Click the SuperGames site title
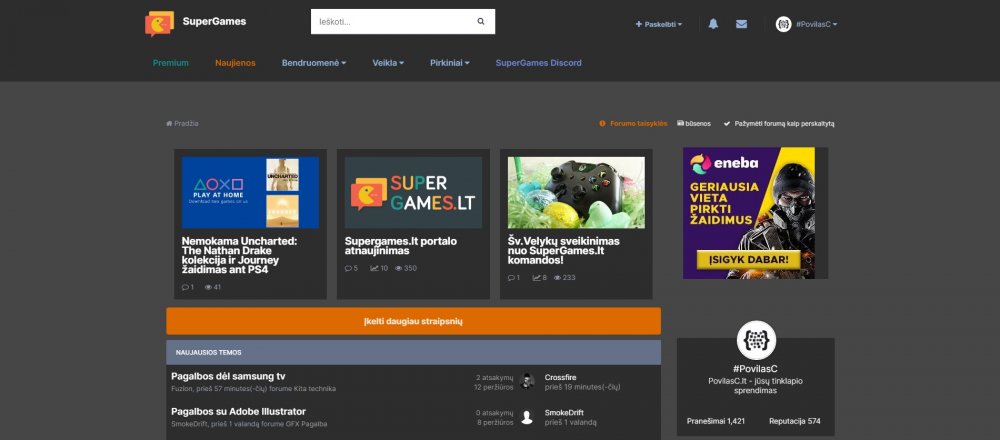Image resolution: width=1000 pixels, height=440 pixels. 214,22
